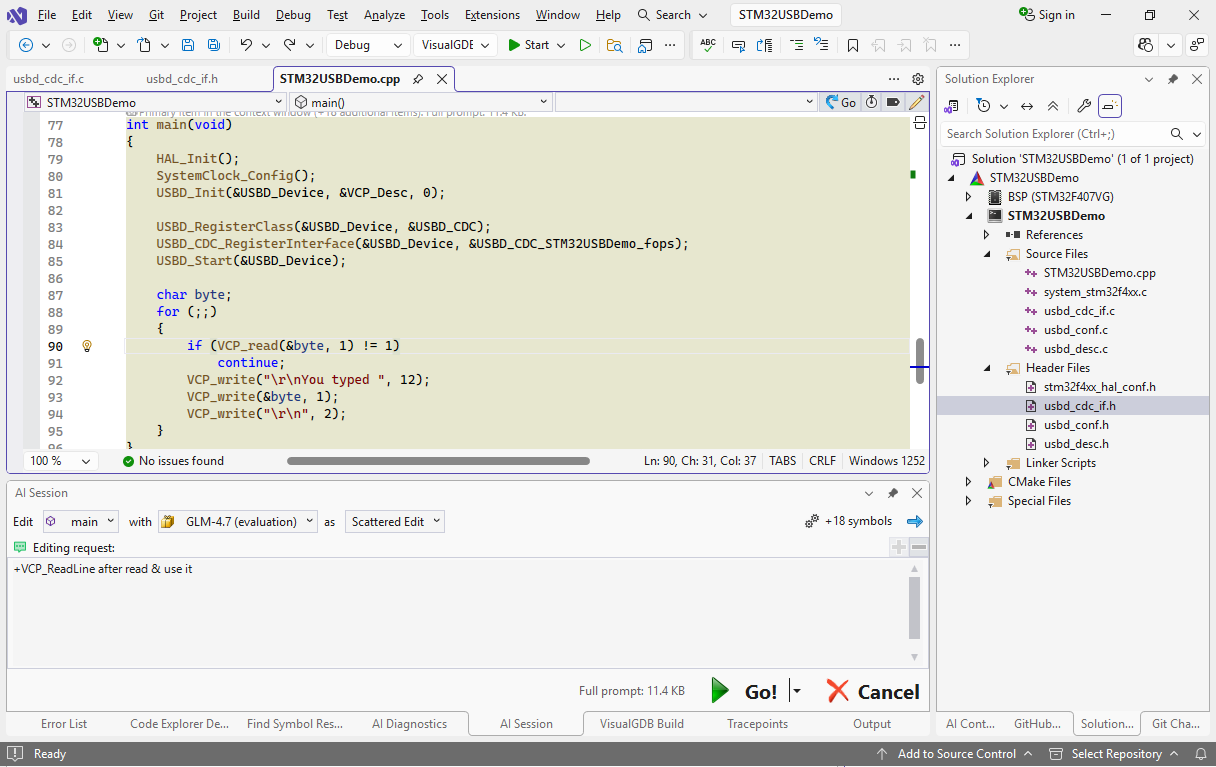Toggle the Preview Selected Items button
Image resolution: width=1216 pixels, height=767 pixels.
[x=1110, y=106]
